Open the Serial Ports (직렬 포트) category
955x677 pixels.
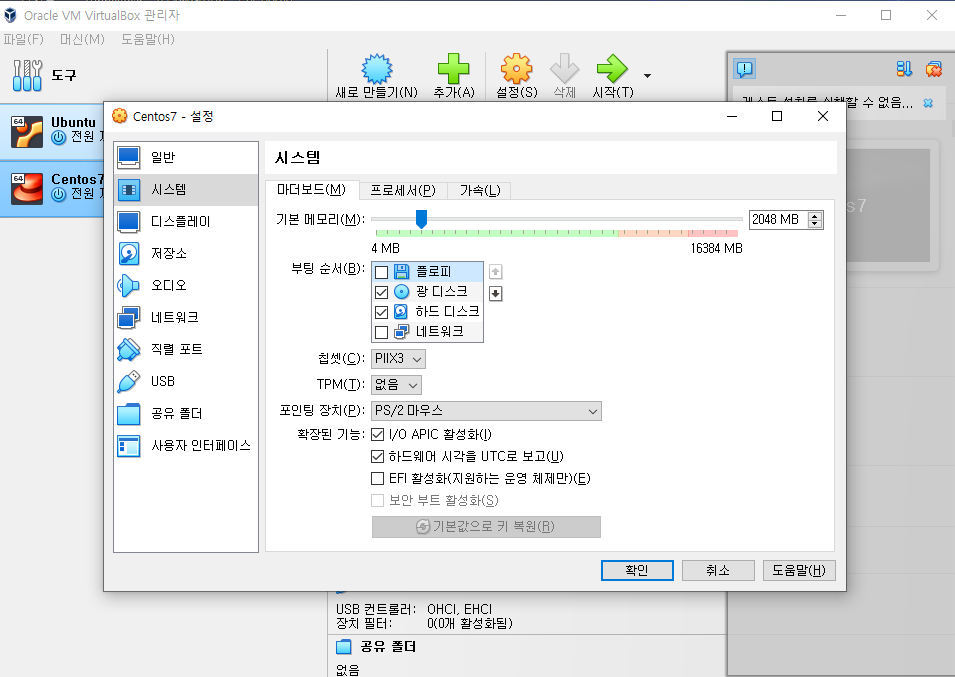point(186,349)
